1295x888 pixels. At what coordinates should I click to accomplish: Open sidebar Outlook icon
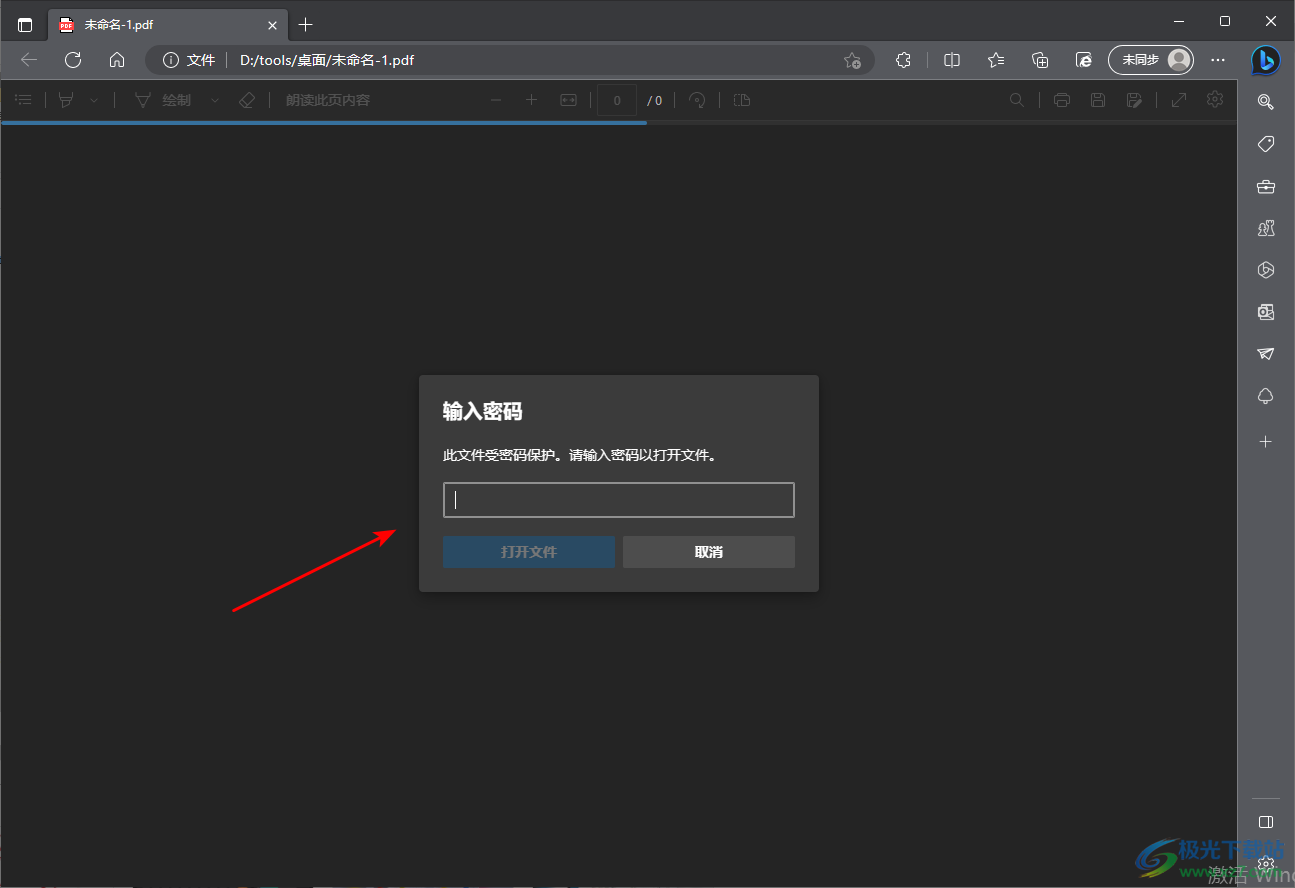coord(1266,312)
